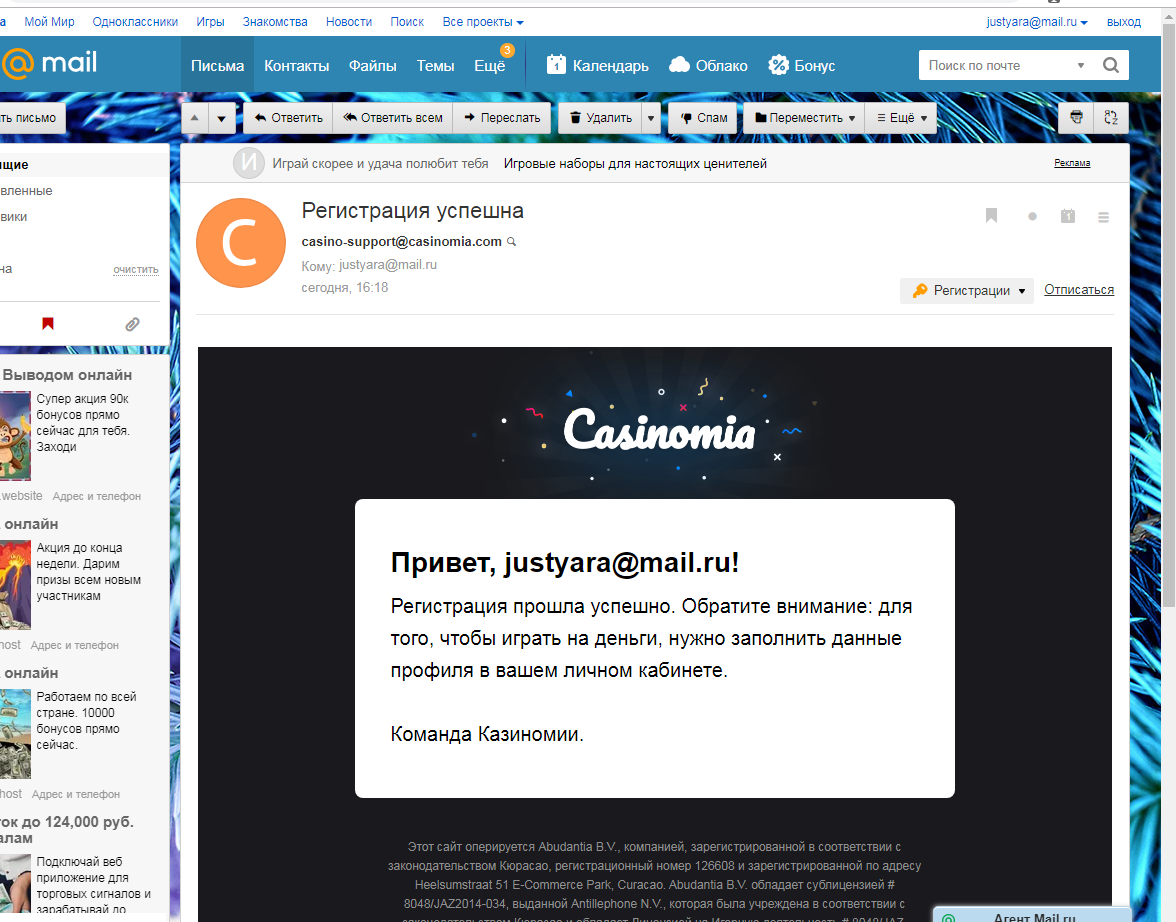Click the Ответить button
1176x922 pixels.
tap(288, 118)
